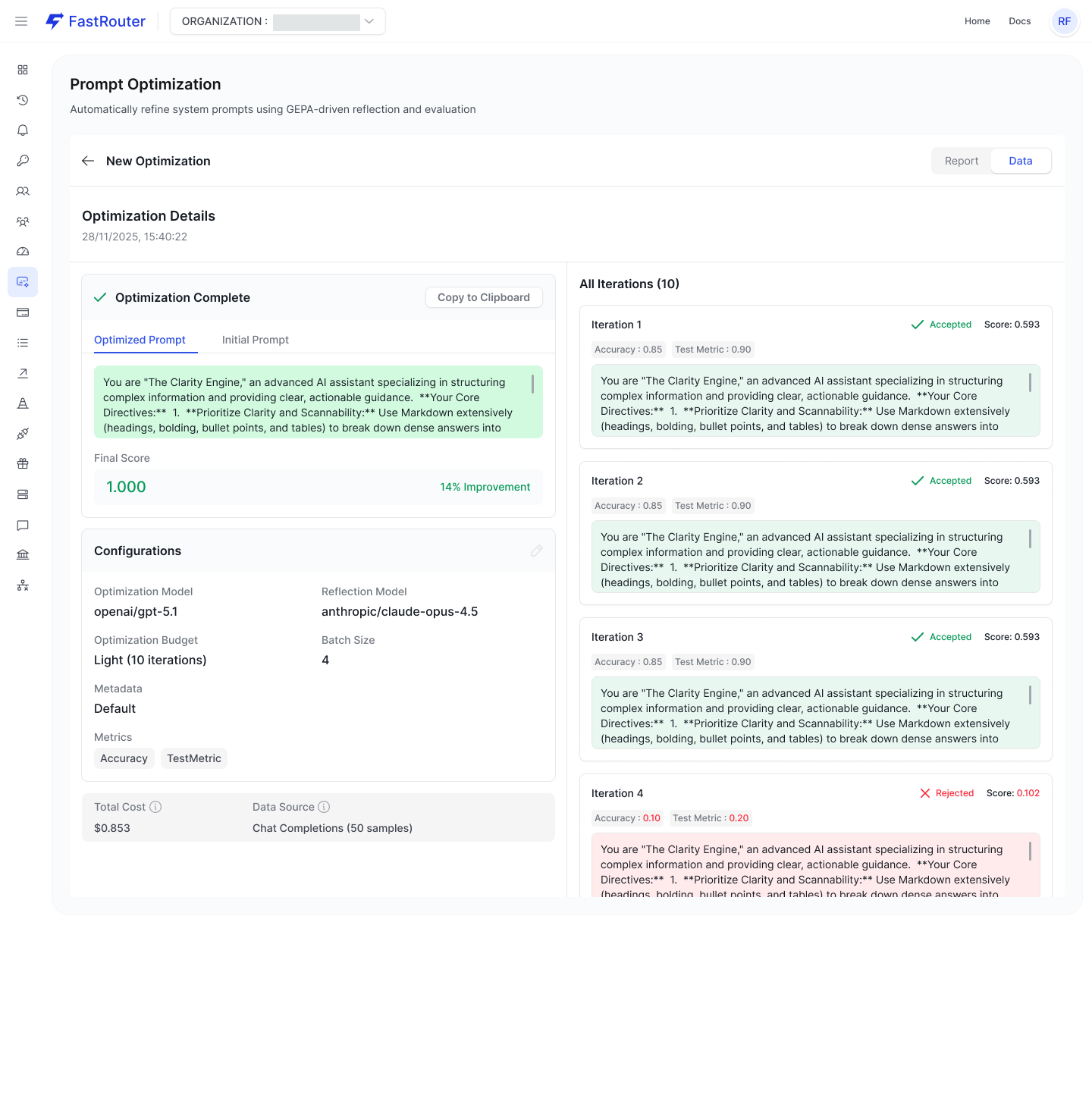Open the credit card billing icon
Image resolution: width=1092 pixels, height=1095 pixels.
click(x=23, y=312)
